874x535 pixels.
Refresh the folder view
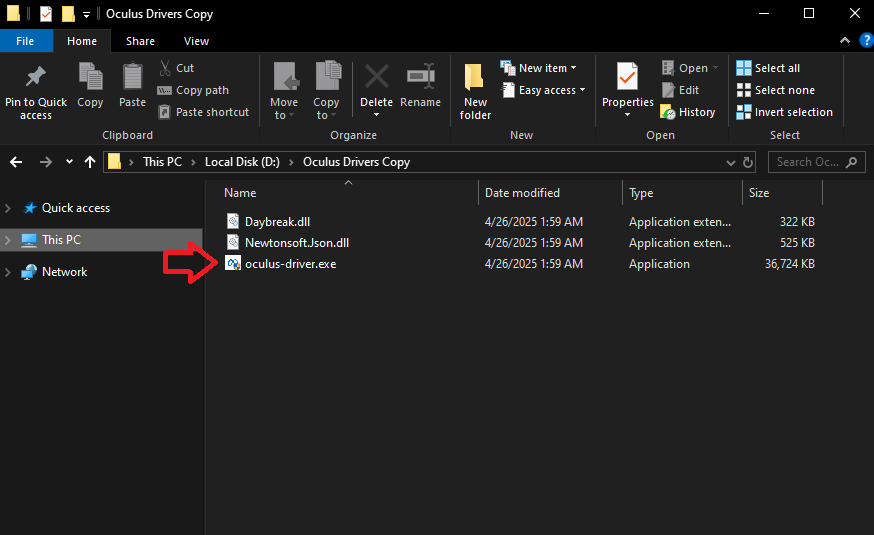(748, 163)
